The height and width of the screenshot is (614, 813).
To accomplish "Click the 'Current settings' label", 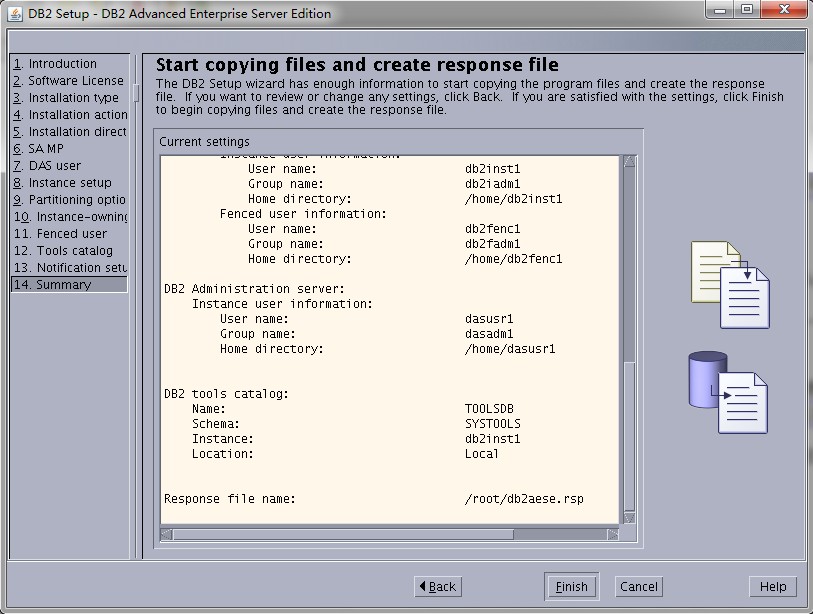I will pyautogui.click(x=204, y=142).
